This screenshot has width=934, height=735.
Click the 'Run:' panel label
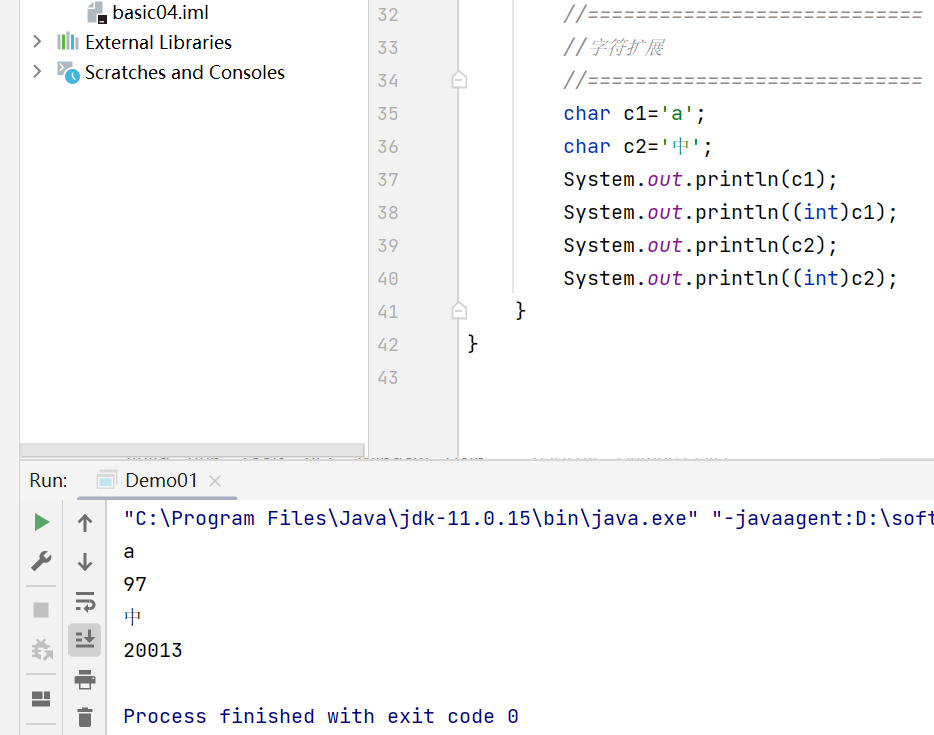pyautogui.click(x=48, y=481)
